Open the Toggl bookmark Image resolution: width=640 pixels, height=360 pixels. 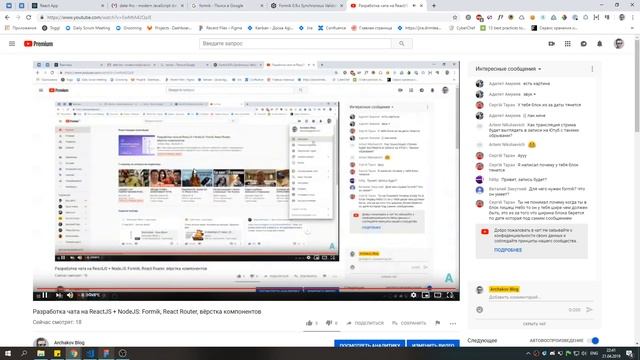tap(51, 28)
